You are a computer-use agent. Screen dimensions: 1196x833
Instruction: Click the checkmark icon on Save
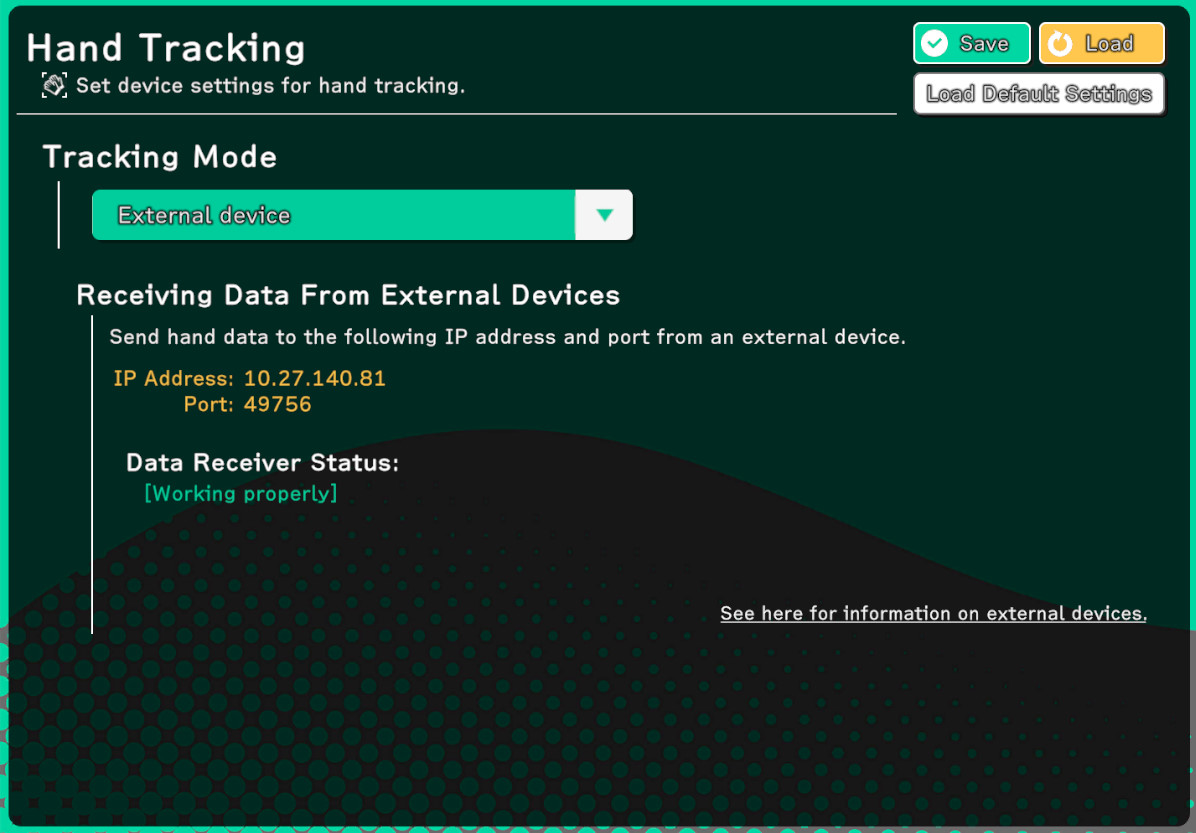pos(935,44)
